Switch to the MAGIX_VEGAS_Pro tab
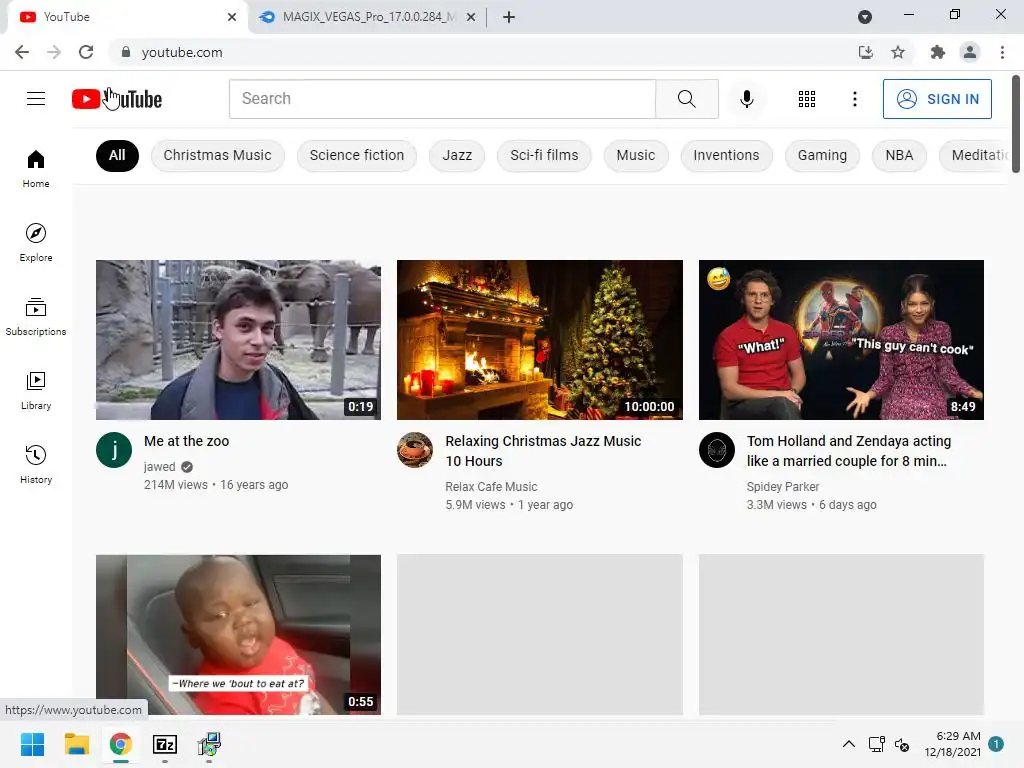This screenshot has height=768, width=1024. pyautogui.click(x=368, y=17)
